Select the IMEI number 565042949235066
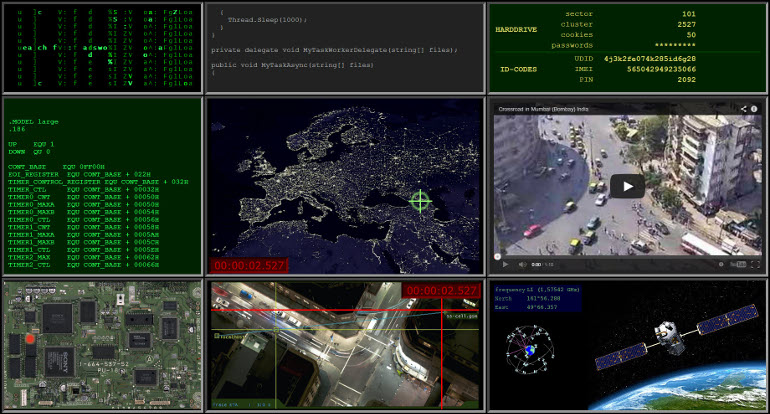The image size is (770, 414). pos(661,69)
